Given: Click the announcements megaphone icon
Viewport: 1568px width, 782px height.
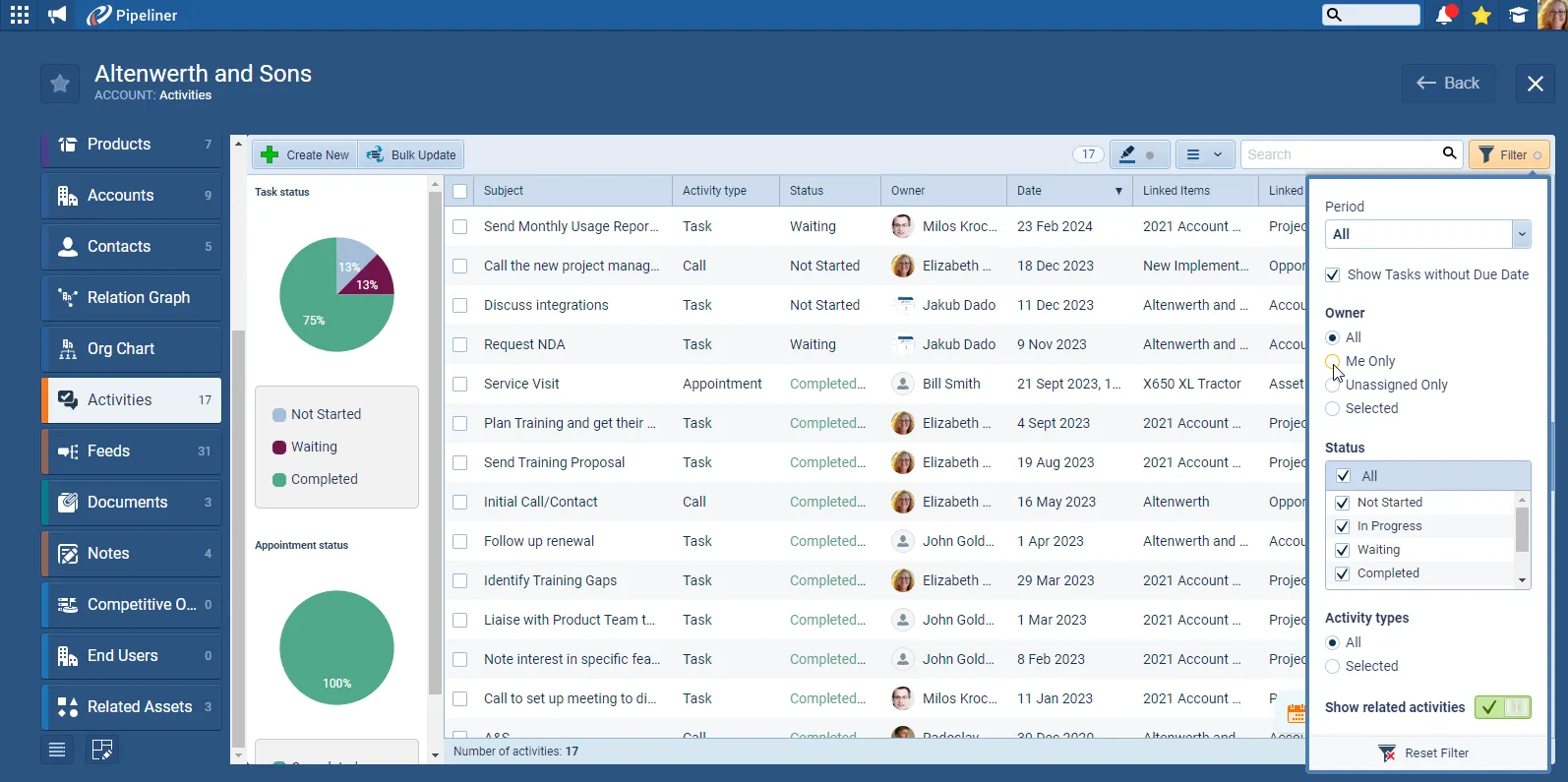Looking at the screenshot, I should pyautogui.click(x=58, y=15).
